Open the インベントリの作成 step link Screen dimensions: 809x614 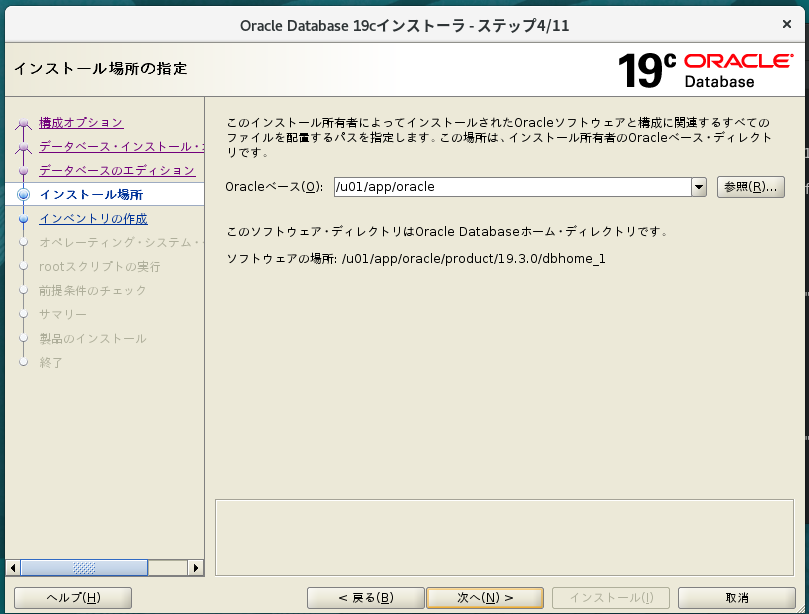(x=93, y=219)
